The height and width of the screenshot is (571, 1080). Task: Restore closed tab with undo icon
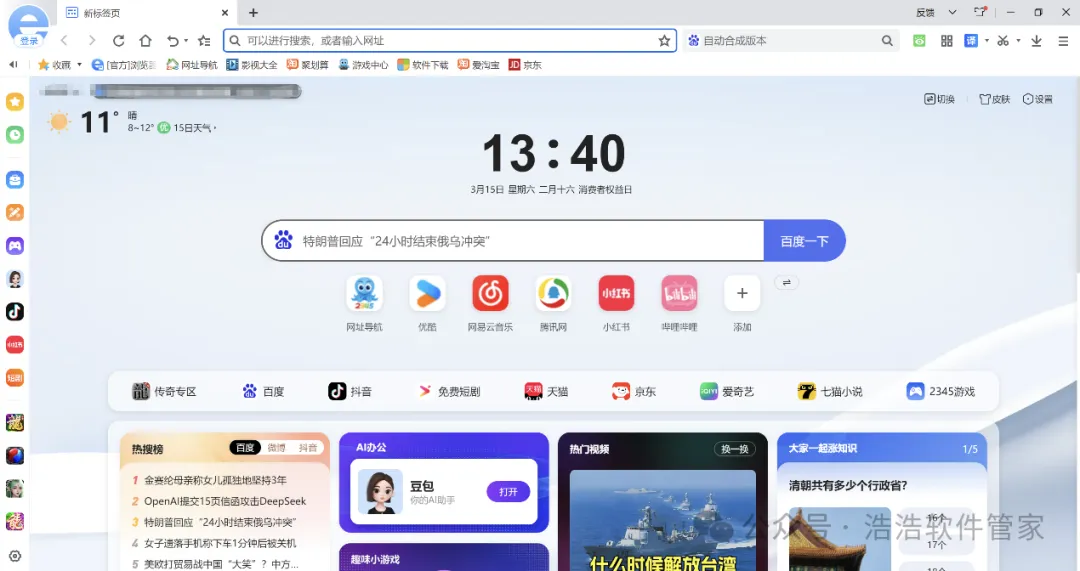coord(173,41)
